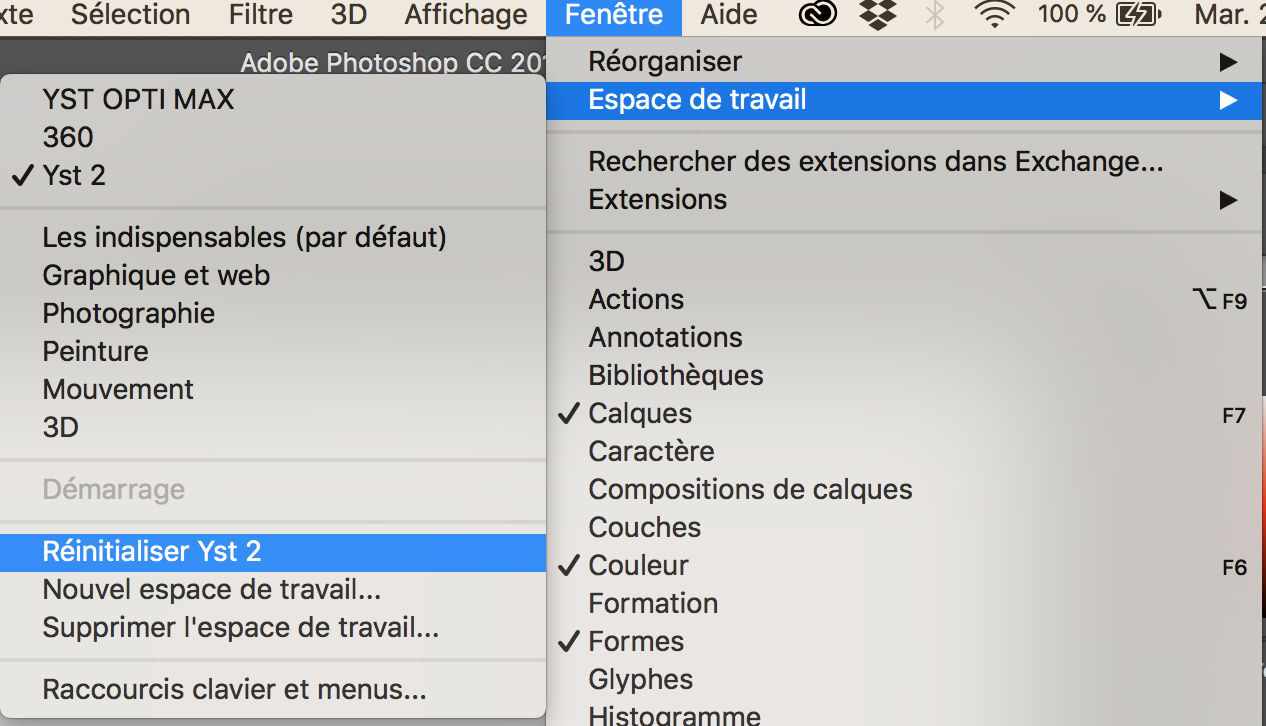The width and height of the screenshot is (1266, 726).
Task: Open the Wi-Fi status menu
Action: 994,15
